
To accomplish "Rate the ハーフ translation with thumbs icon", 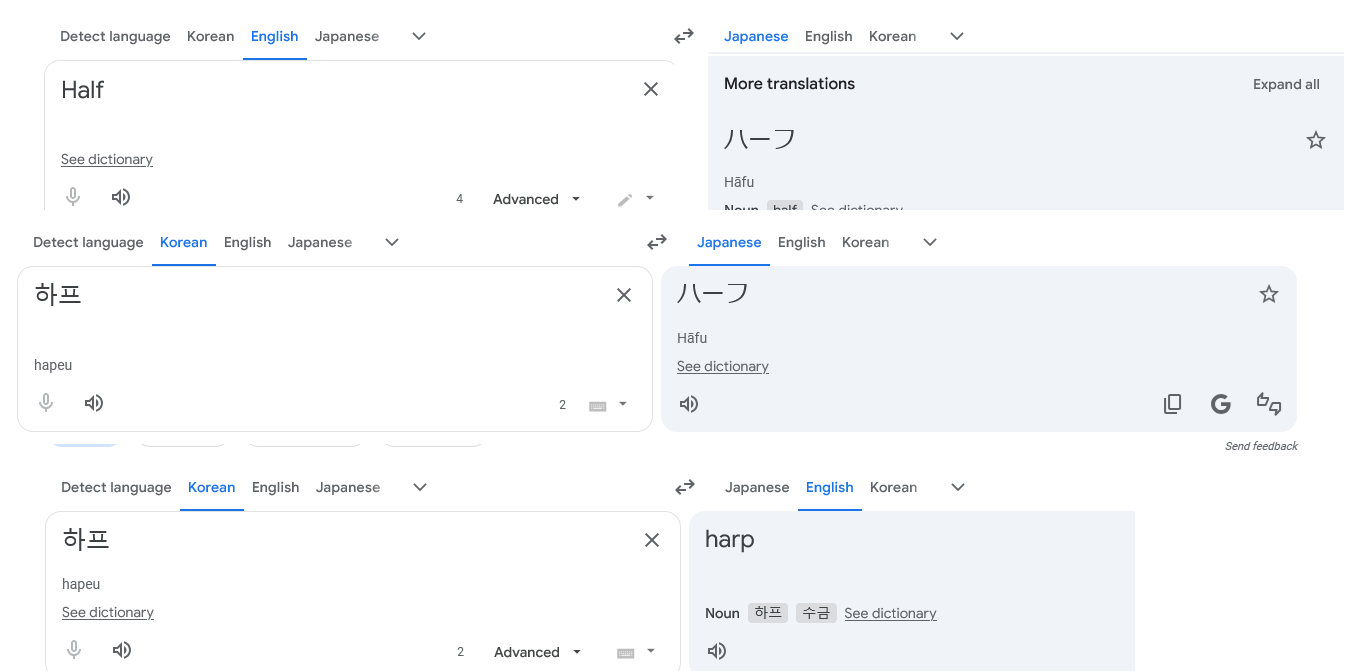I will click(1268, 404).
